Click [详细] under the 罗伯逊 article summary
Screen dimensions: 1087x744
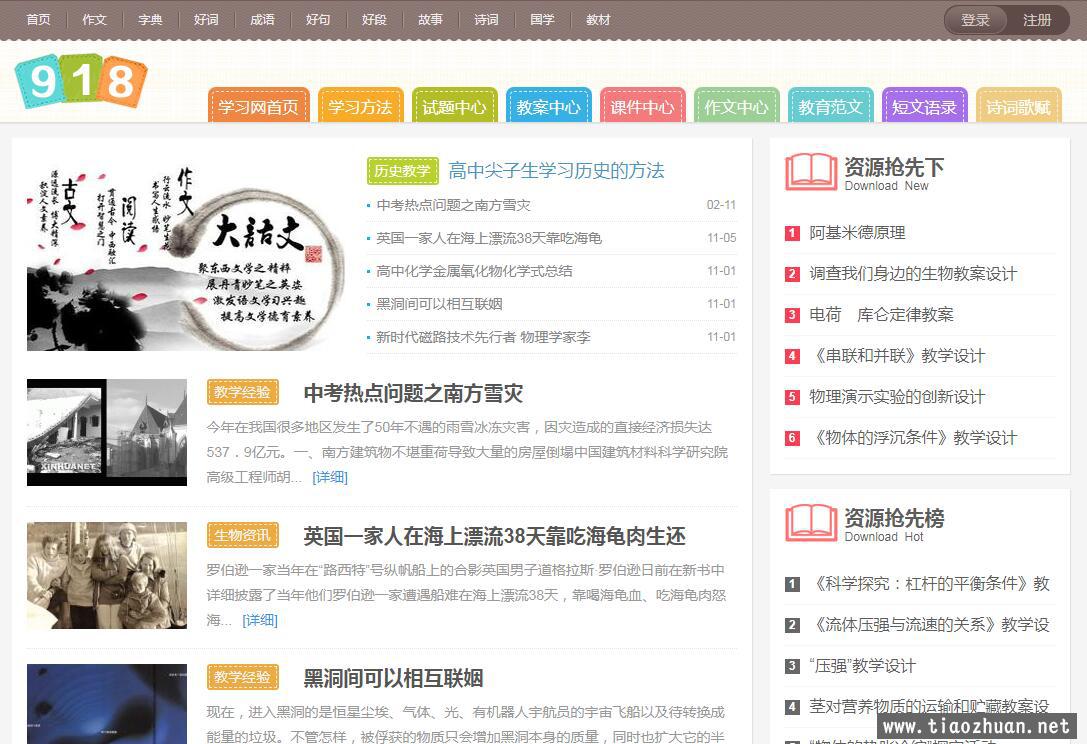(x=260, y=620)
